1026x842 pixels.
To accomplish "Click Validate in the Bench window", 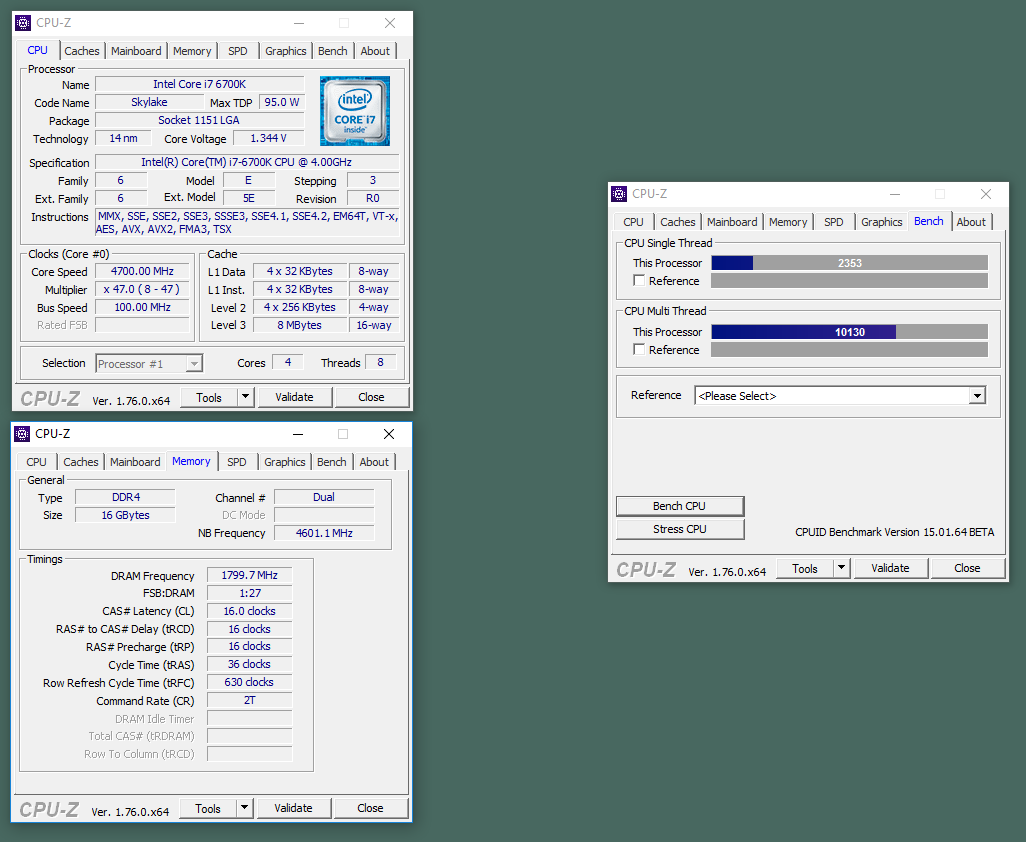I will [x=891, y=568].
